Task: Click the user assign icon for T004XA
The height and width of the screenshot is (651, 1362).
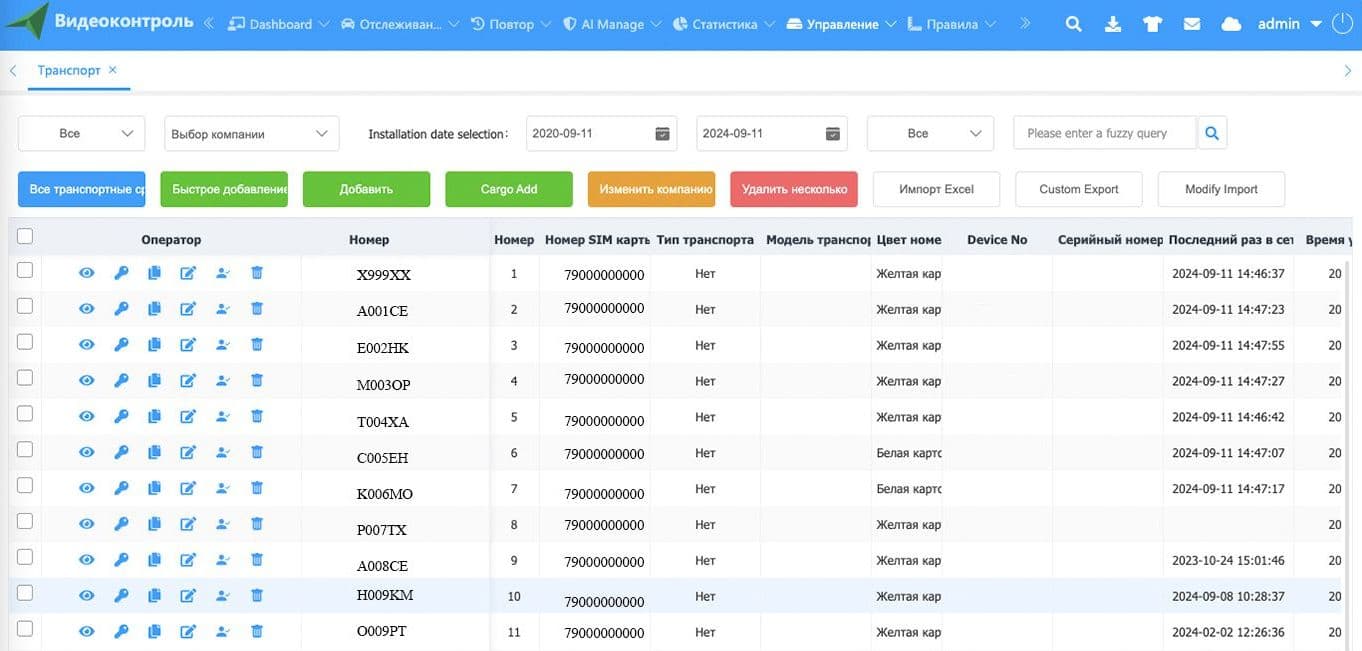Action: coord(222,417)
